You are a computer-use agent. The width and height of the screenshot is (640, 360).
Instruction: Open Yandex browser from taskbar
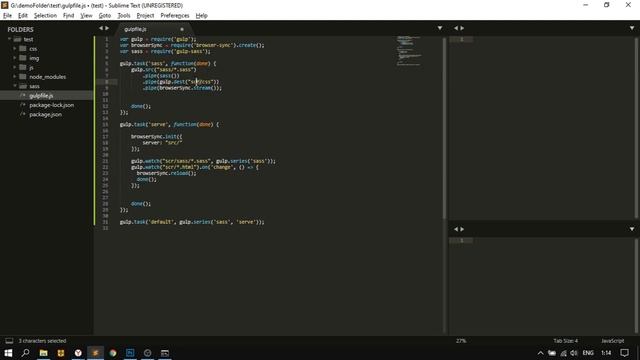pos(78,353)
